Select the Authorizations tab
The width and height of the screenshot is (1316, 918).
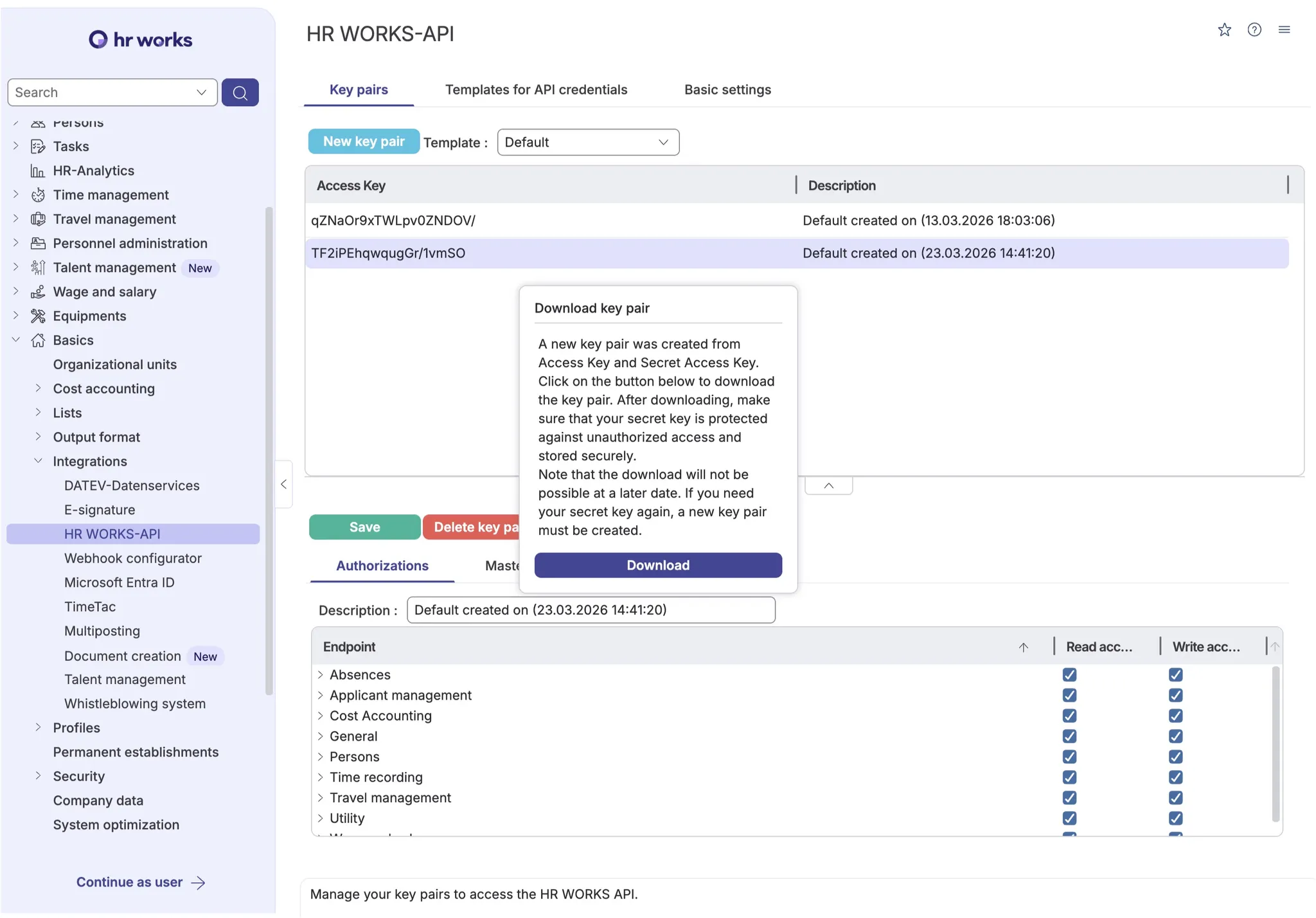click(x=382, y=566)
